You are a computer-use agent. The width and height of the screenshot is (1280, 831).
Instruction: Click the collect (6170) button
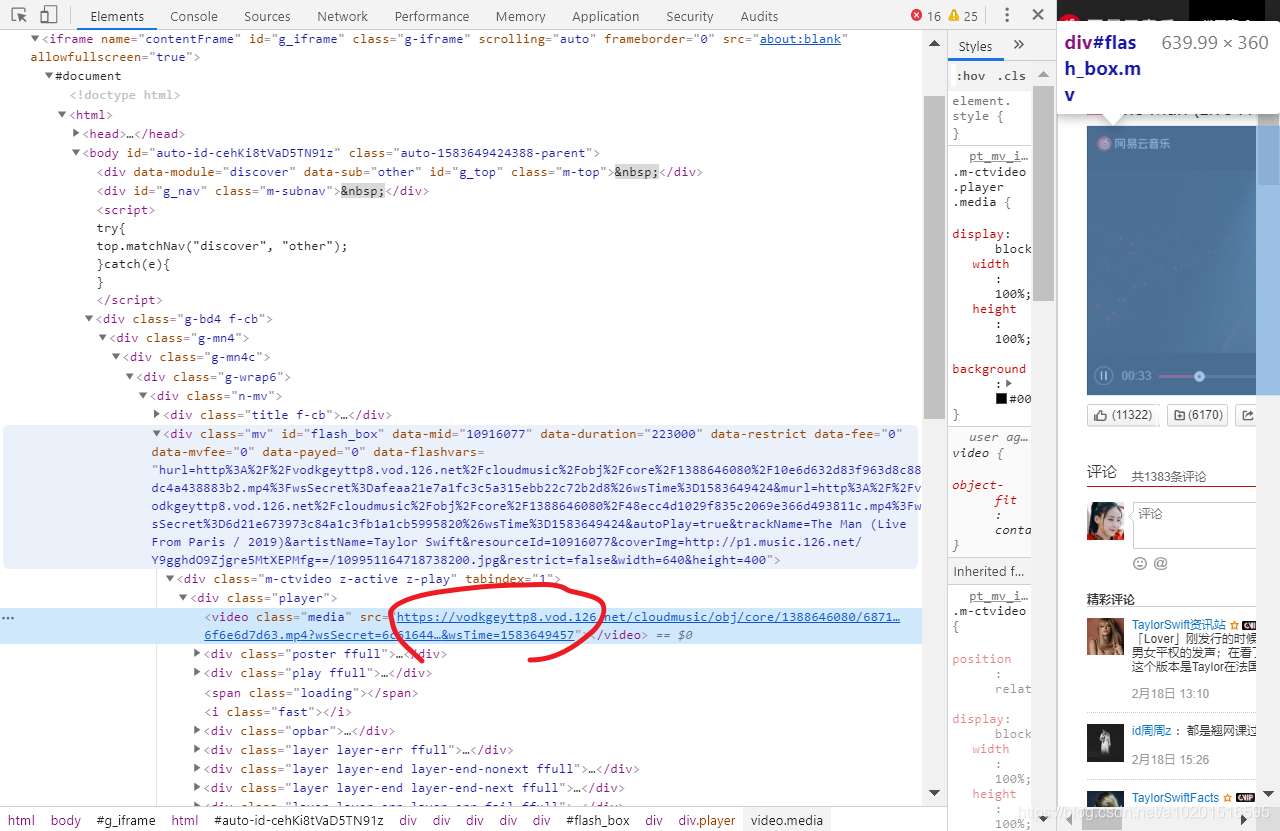pyautogui.click(x=1198, y=415)
